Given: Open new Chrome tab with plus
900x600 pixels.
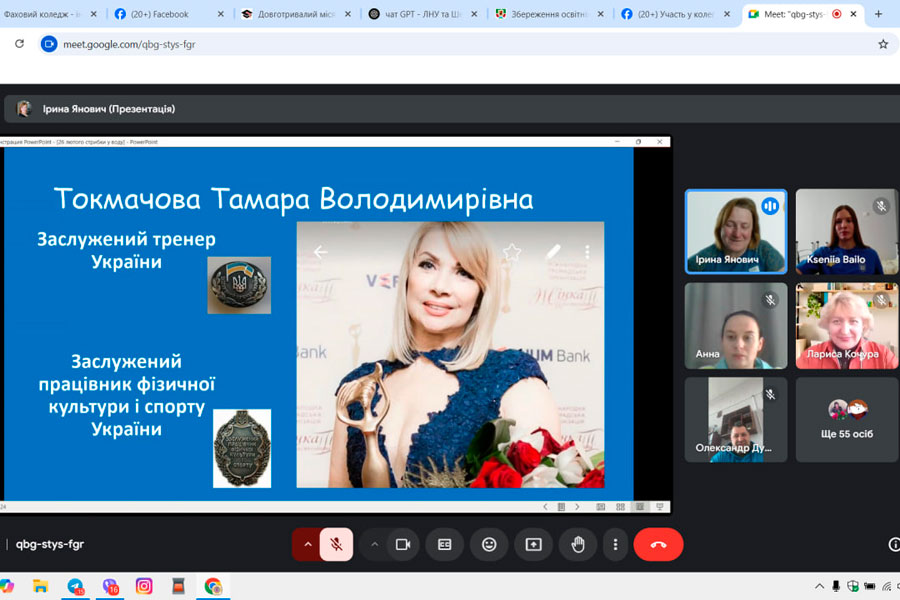Looking at the screenshot, I should click(878, 14).
